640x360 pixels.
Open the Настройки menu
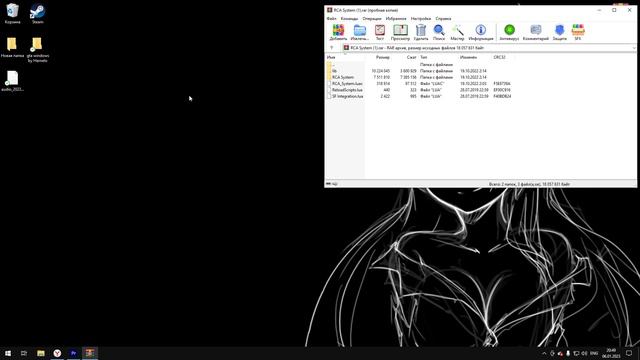421,19
